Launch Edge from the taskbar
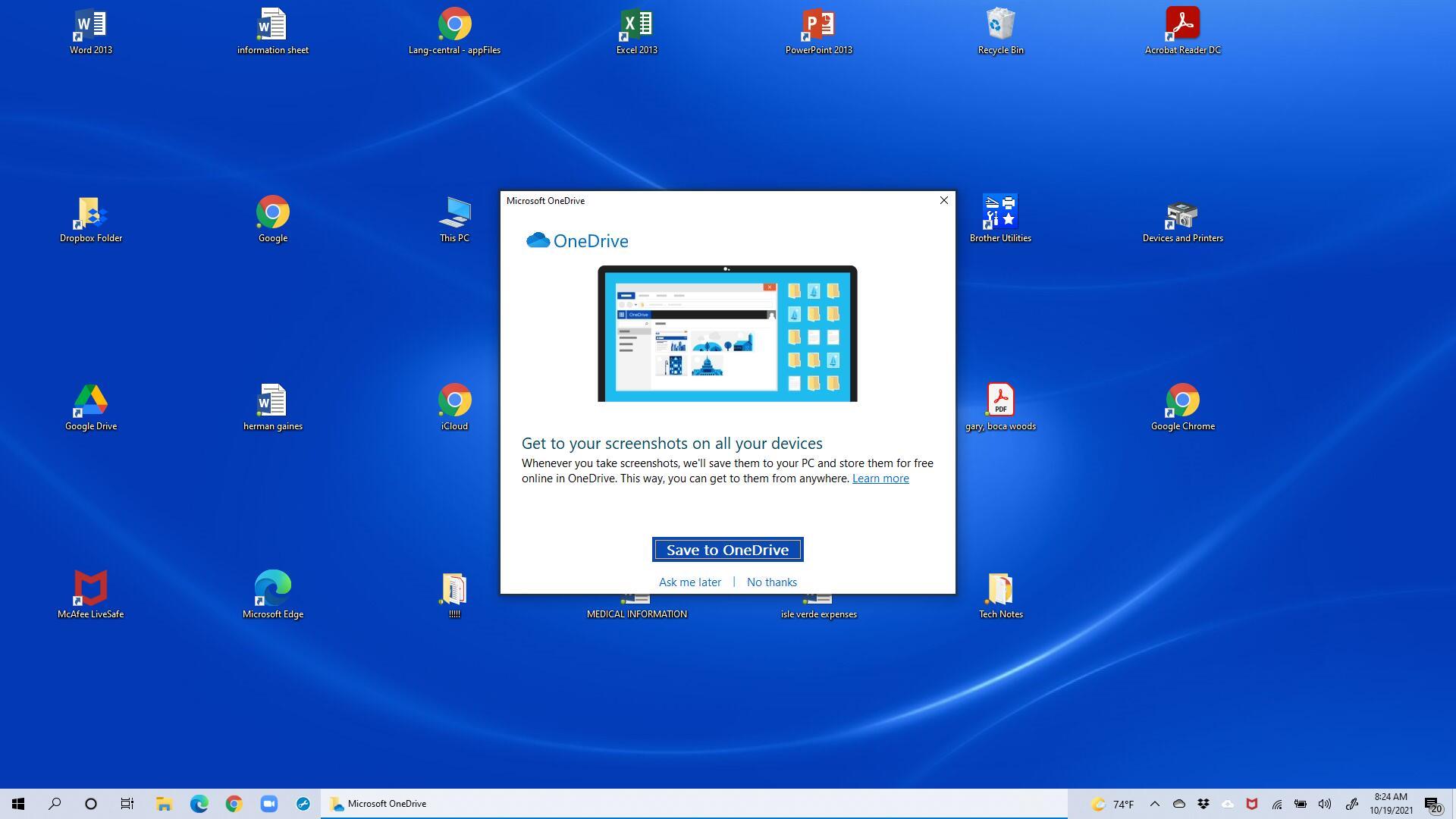This screenshot has height=819, width=1456. tap(199, 804)
